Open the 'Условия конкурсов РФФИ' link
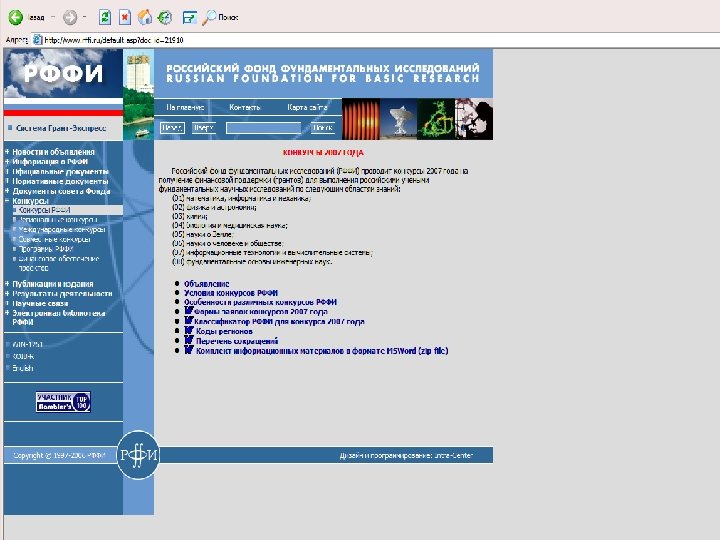This screenshot has width=720, height=540. pyautogui.click(x=231, y=293)
